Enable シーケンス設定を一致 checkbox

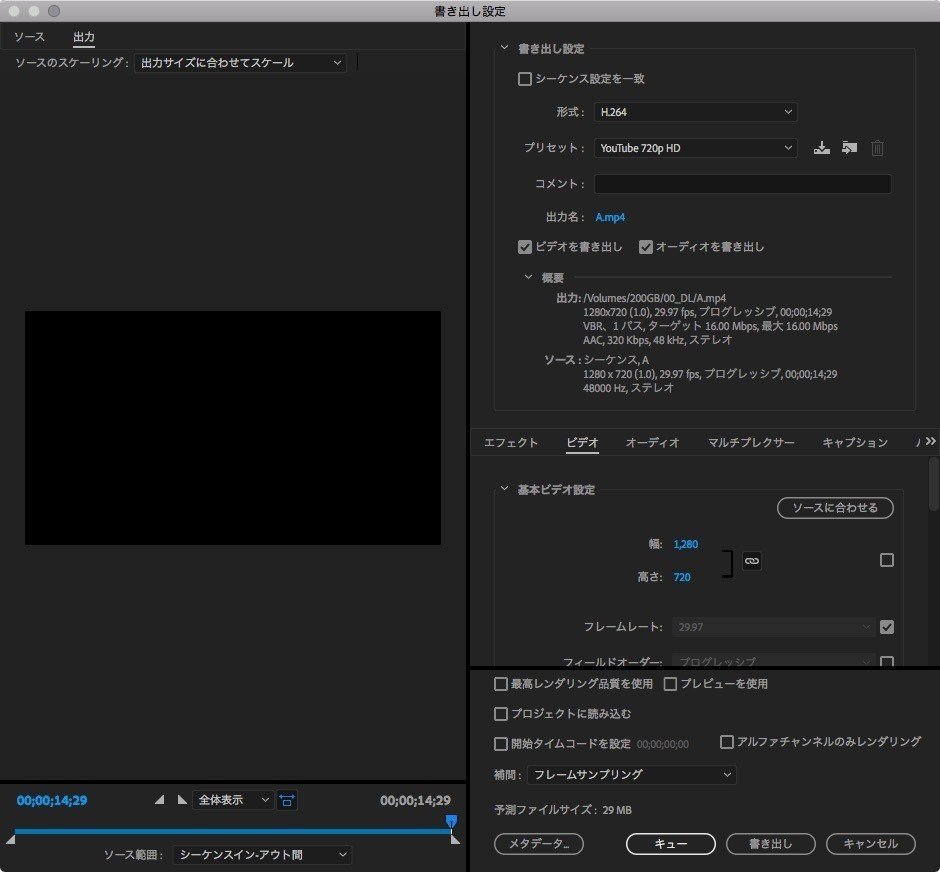point(525,79)
